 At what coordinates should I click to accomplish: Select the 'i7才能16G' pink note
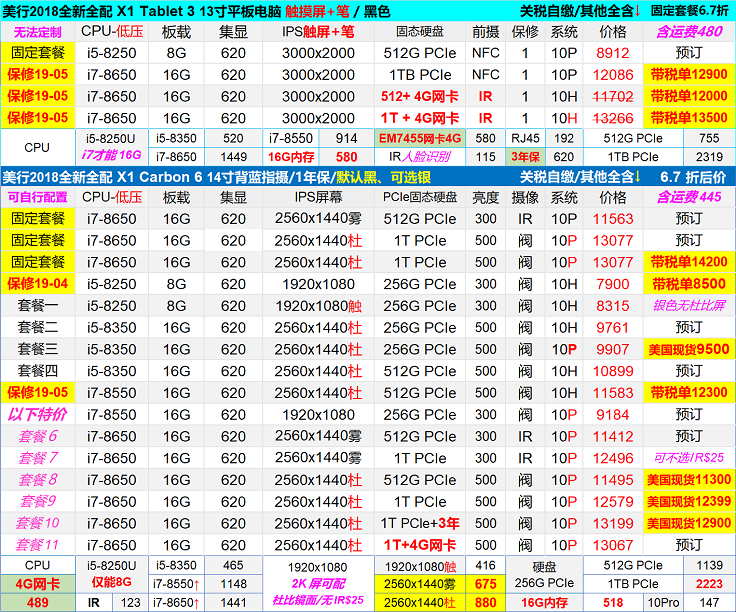point(111,155)
